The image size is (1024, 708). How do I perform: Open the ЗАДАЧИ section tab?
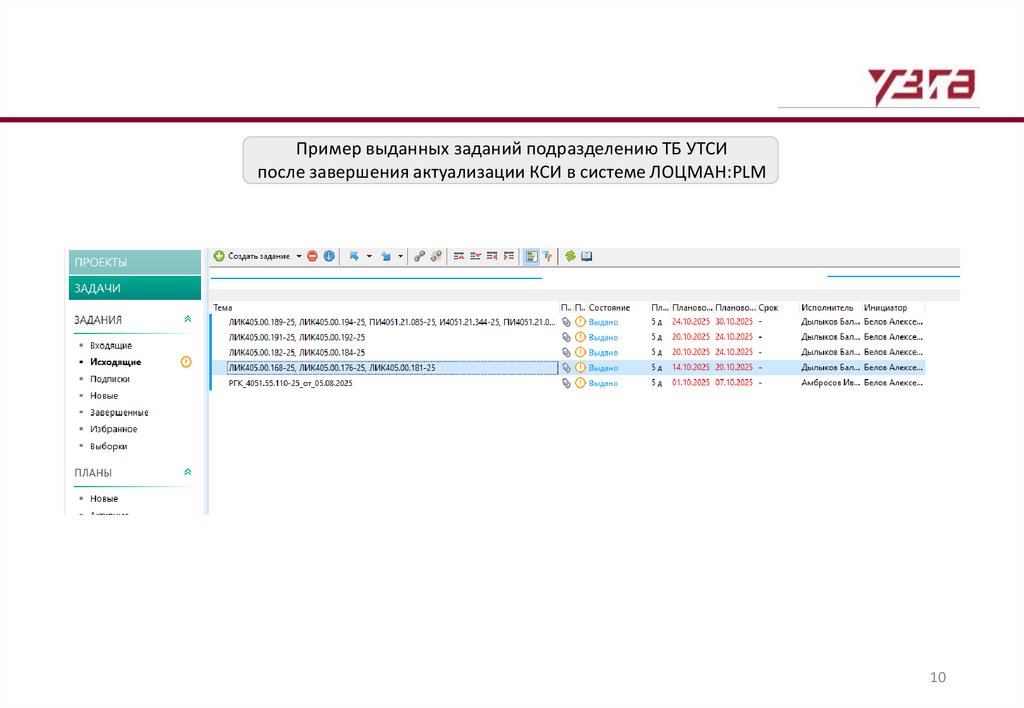[135, 288]
